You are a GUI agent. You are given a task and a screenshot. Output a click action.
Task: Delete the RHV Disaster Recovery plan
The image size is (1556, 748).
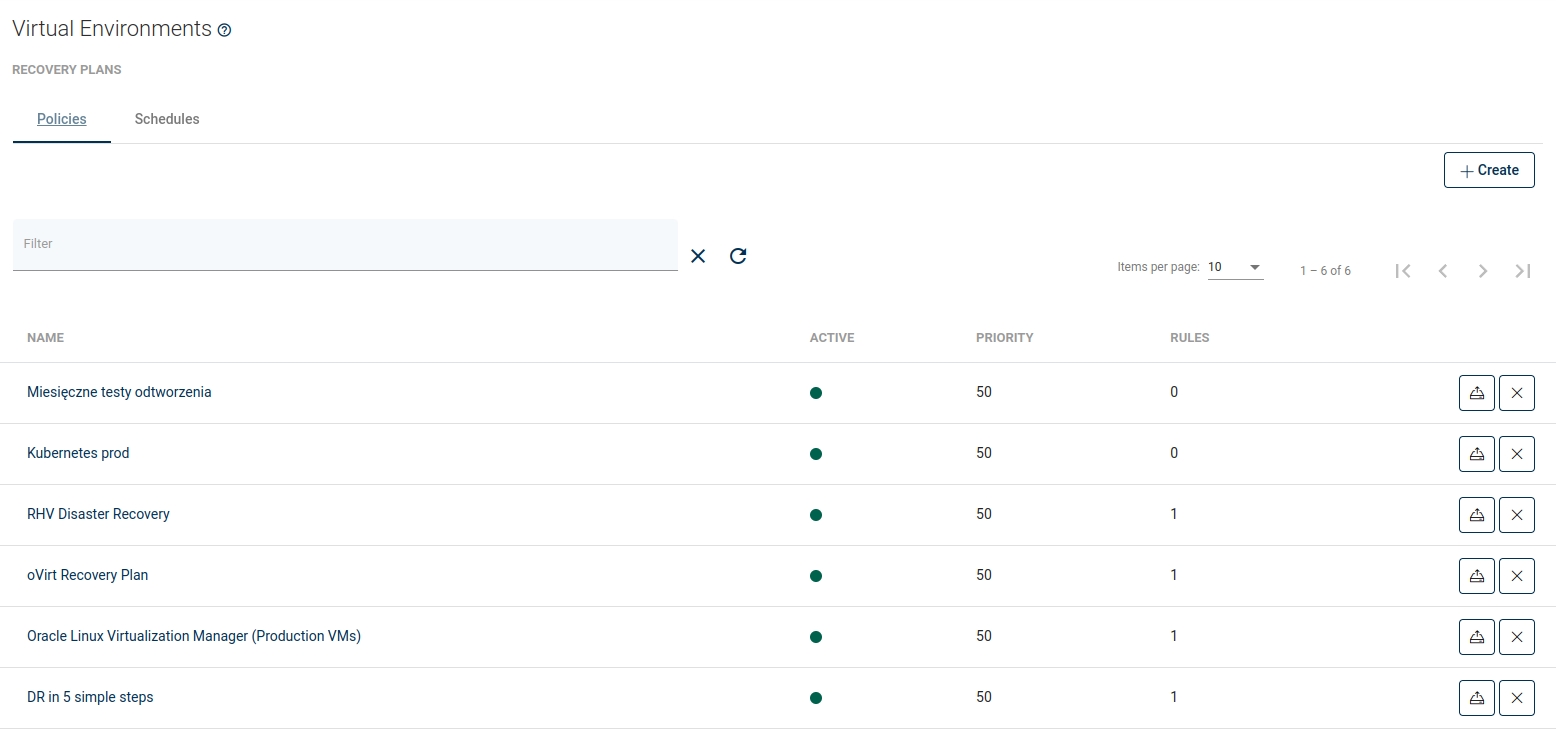click(1516, 515)
